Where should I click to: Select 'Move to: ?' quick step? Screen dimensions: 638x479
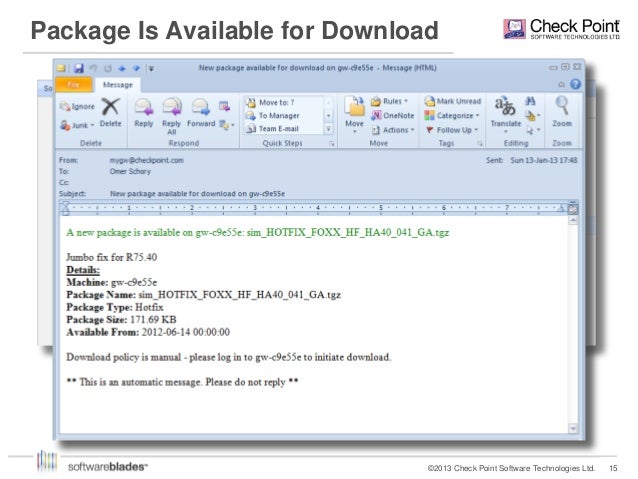point(284,103)
